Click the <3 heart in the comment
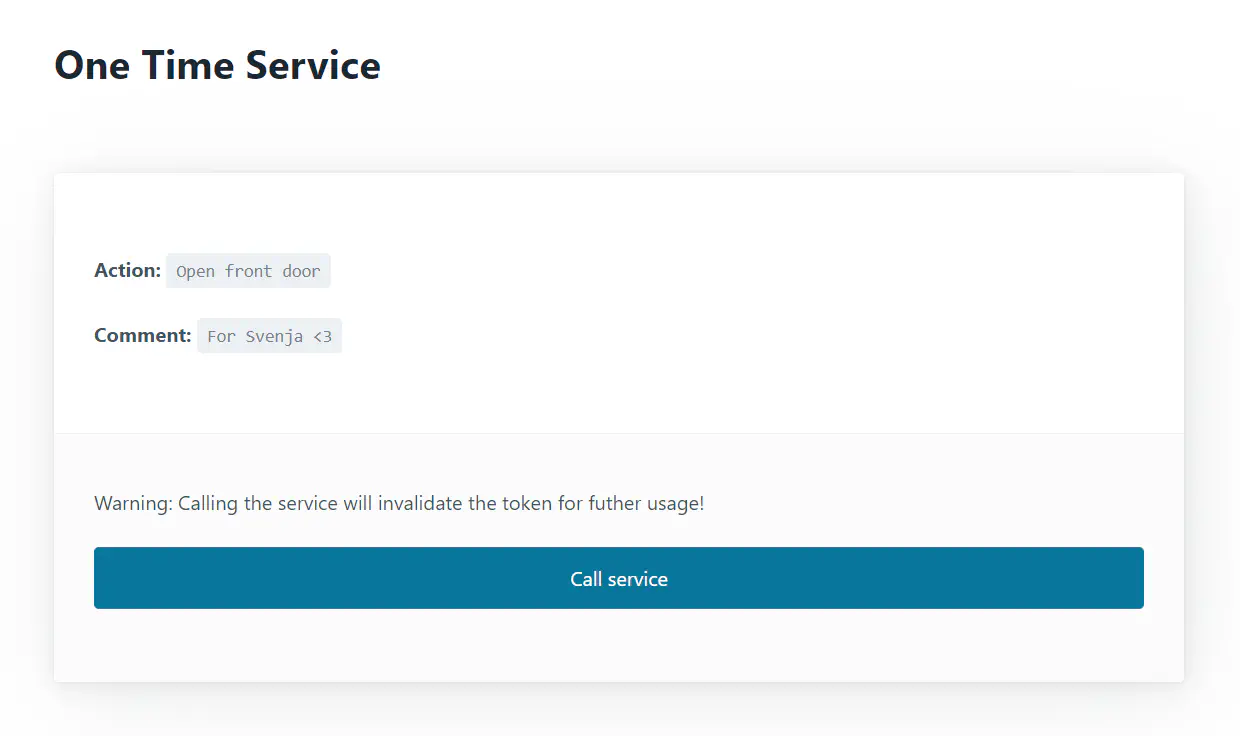The width and height of the screenshot is (1240, 736). (x=322, y=336)
